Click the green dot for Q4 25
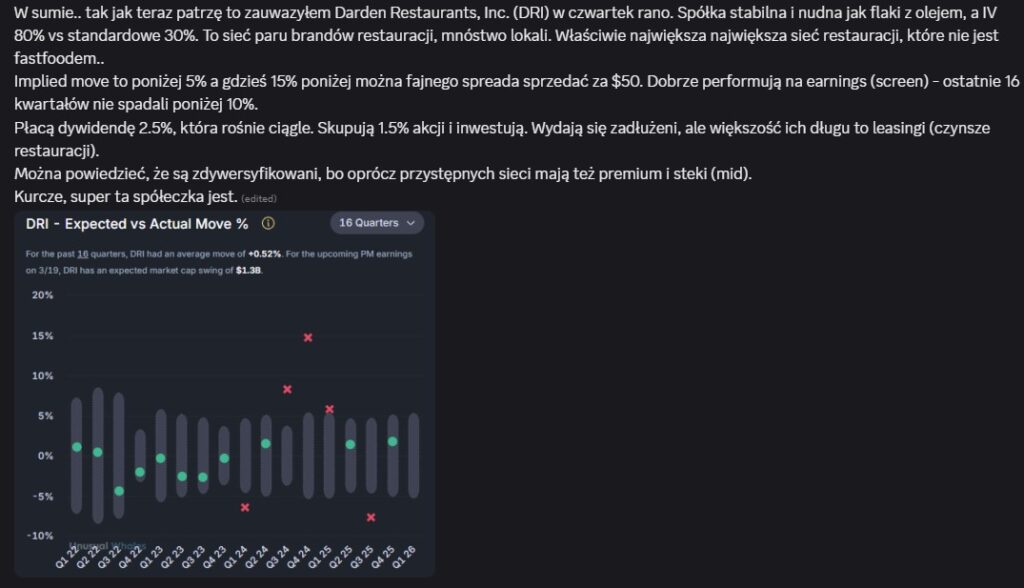The image size is (1024, 588). coord(392,441)
